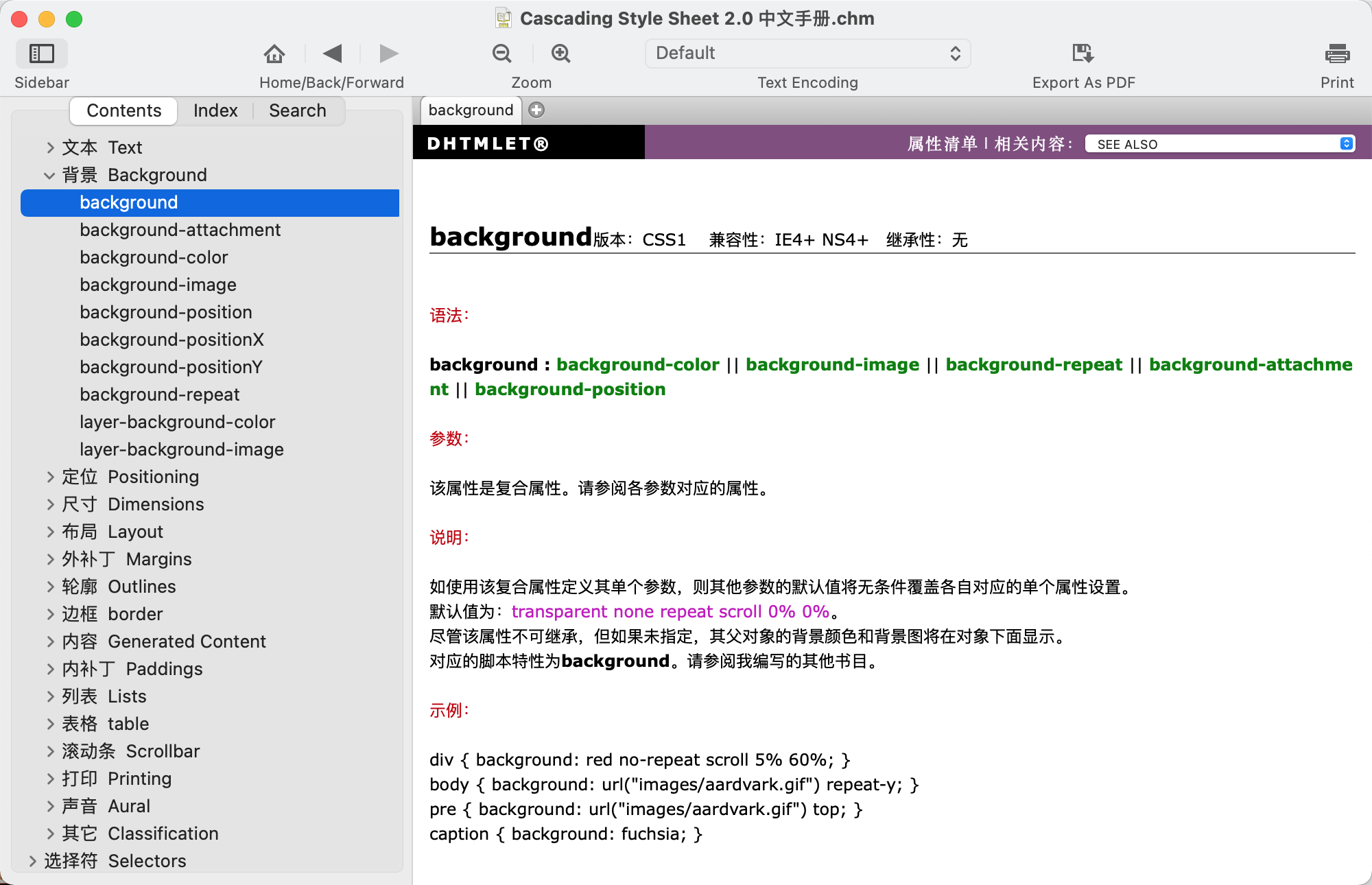
Task: Open the SEE ALSO dropdown
Action: [1220, 144]
